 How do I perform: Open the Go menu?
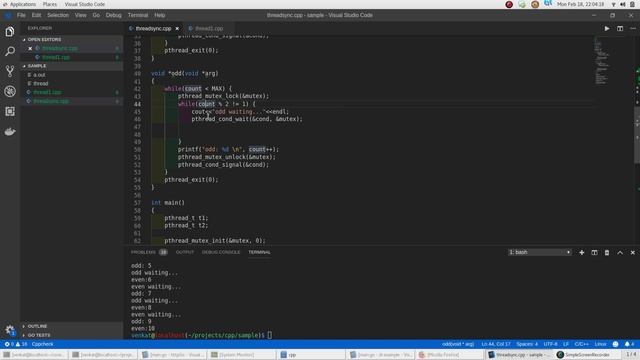coord(96,15)
